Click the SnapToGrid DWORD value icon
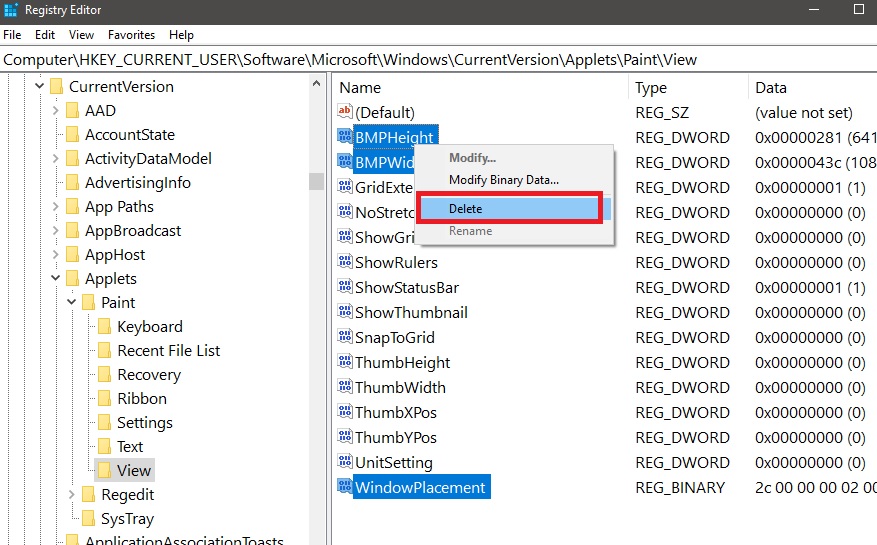877x545 pixels. coord(345,336)
